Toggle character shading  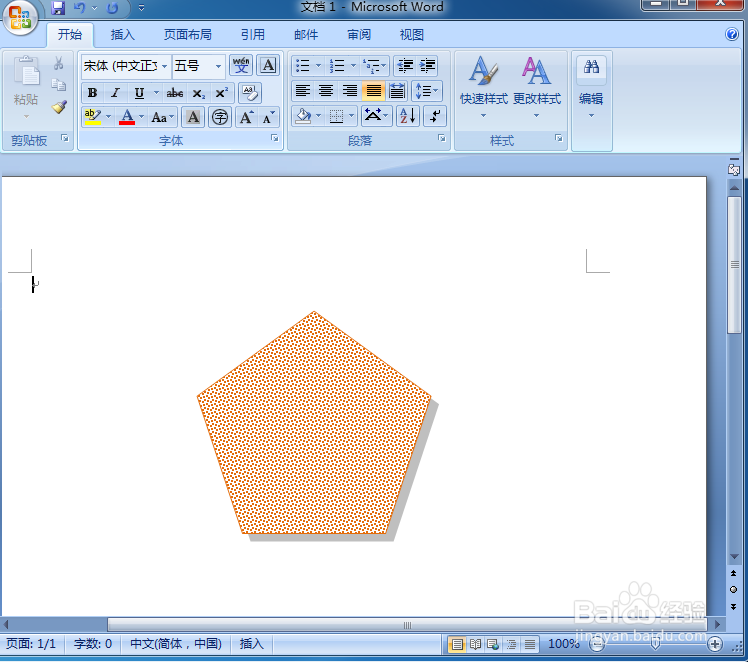[193, 117]
